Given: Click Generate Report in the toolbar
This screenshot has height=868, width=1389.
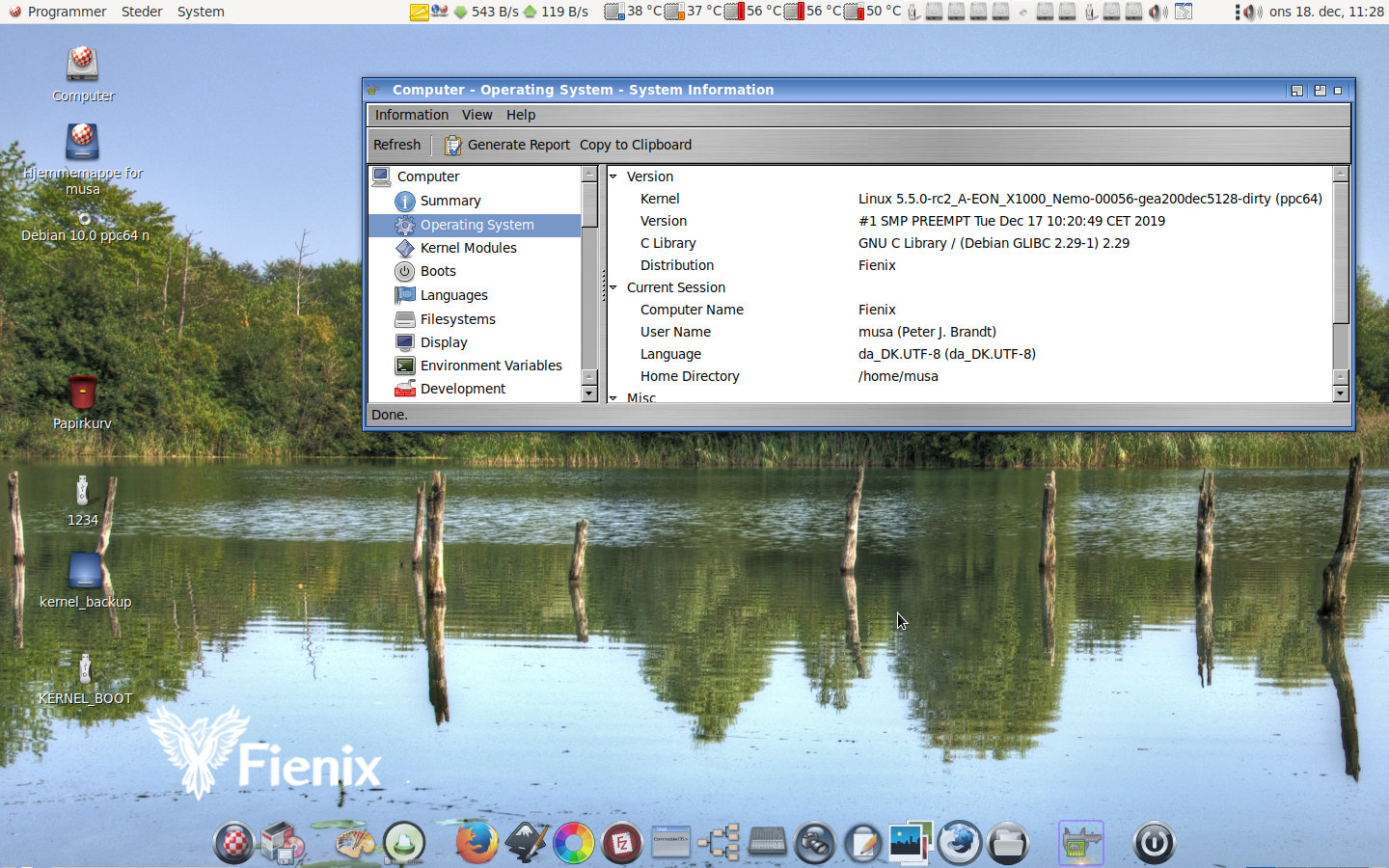Looking at the screenshot, I should coord(507,145).
